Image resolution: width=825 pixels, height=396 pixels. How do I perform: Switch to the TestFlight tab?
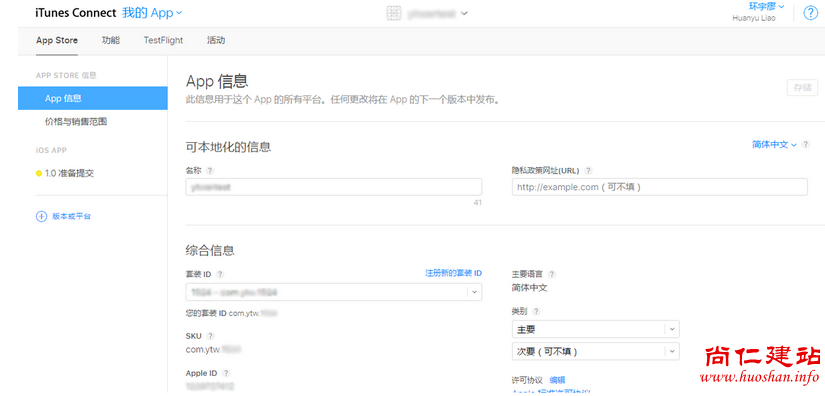pyautogui.click(x=163, y=40)
